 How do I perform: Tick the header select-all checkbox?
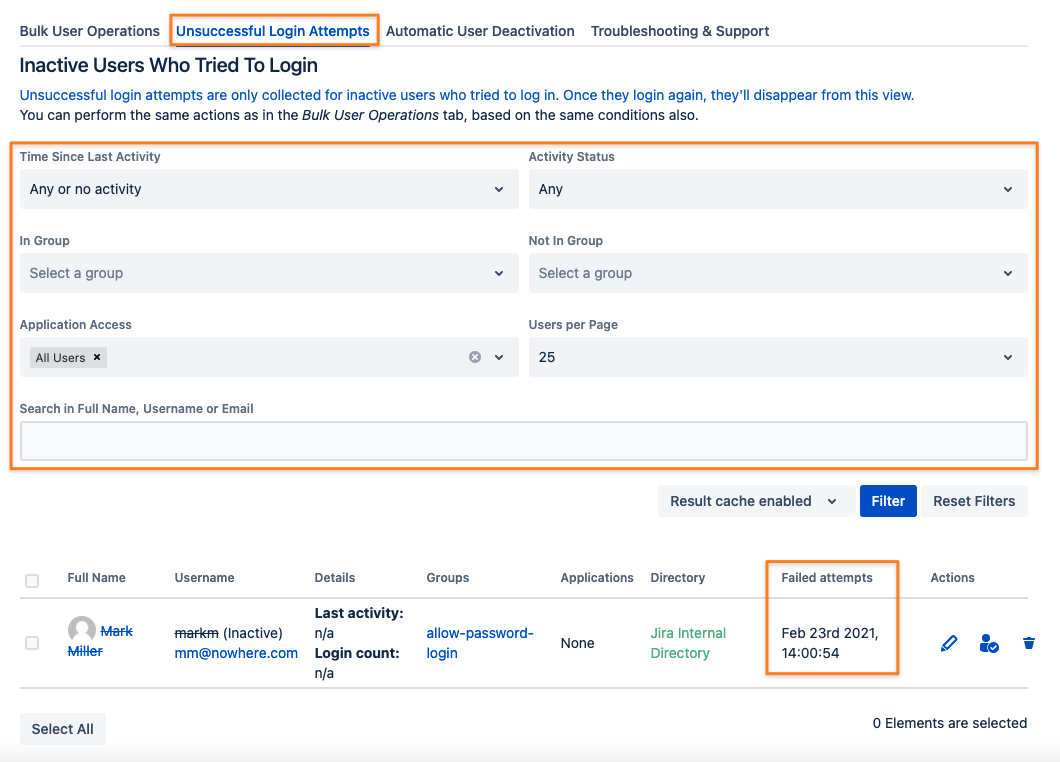(32, 581)
